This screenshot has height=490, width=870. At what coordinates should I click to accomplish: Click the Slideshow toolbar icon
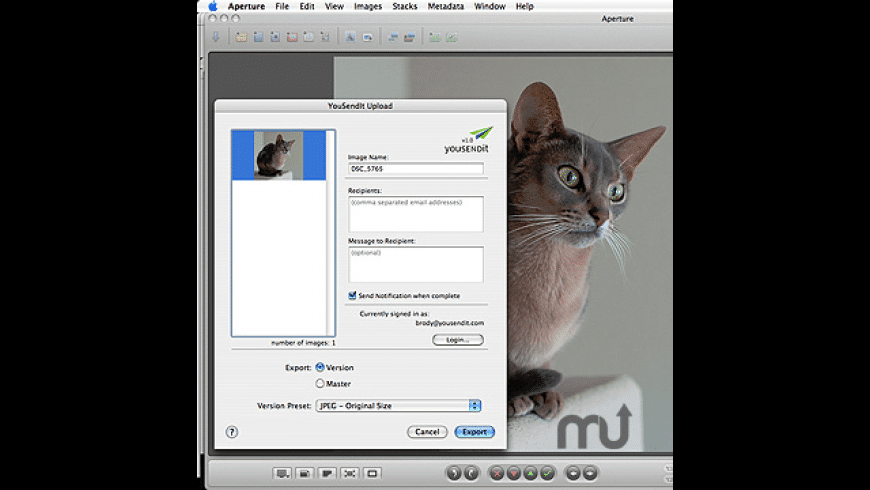tap(350, 37)
